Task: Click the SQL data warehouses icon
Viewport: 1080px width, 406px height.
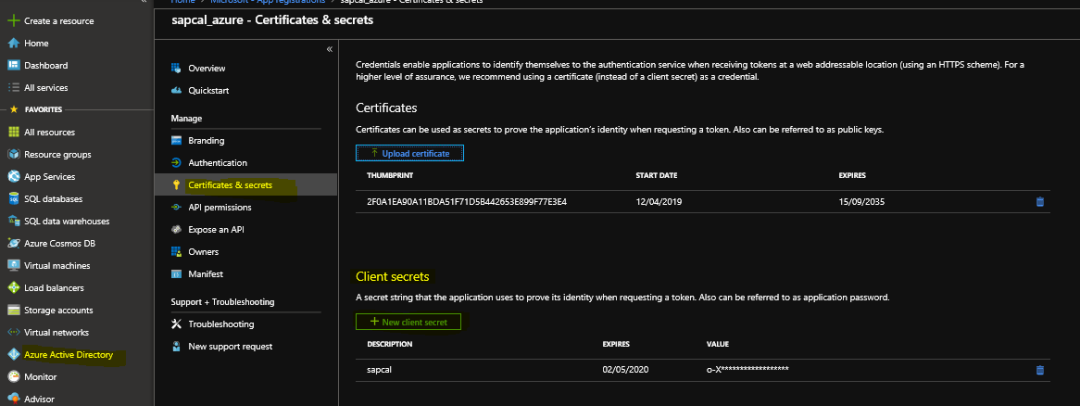Action: 12,221
